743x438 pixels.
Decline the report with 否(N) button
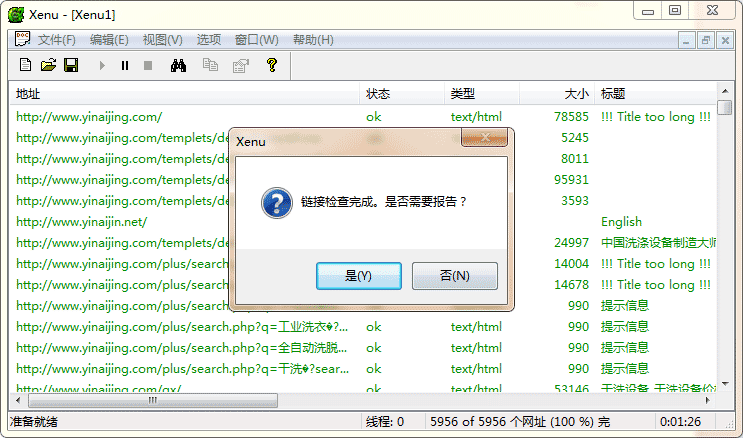point(455,276)
